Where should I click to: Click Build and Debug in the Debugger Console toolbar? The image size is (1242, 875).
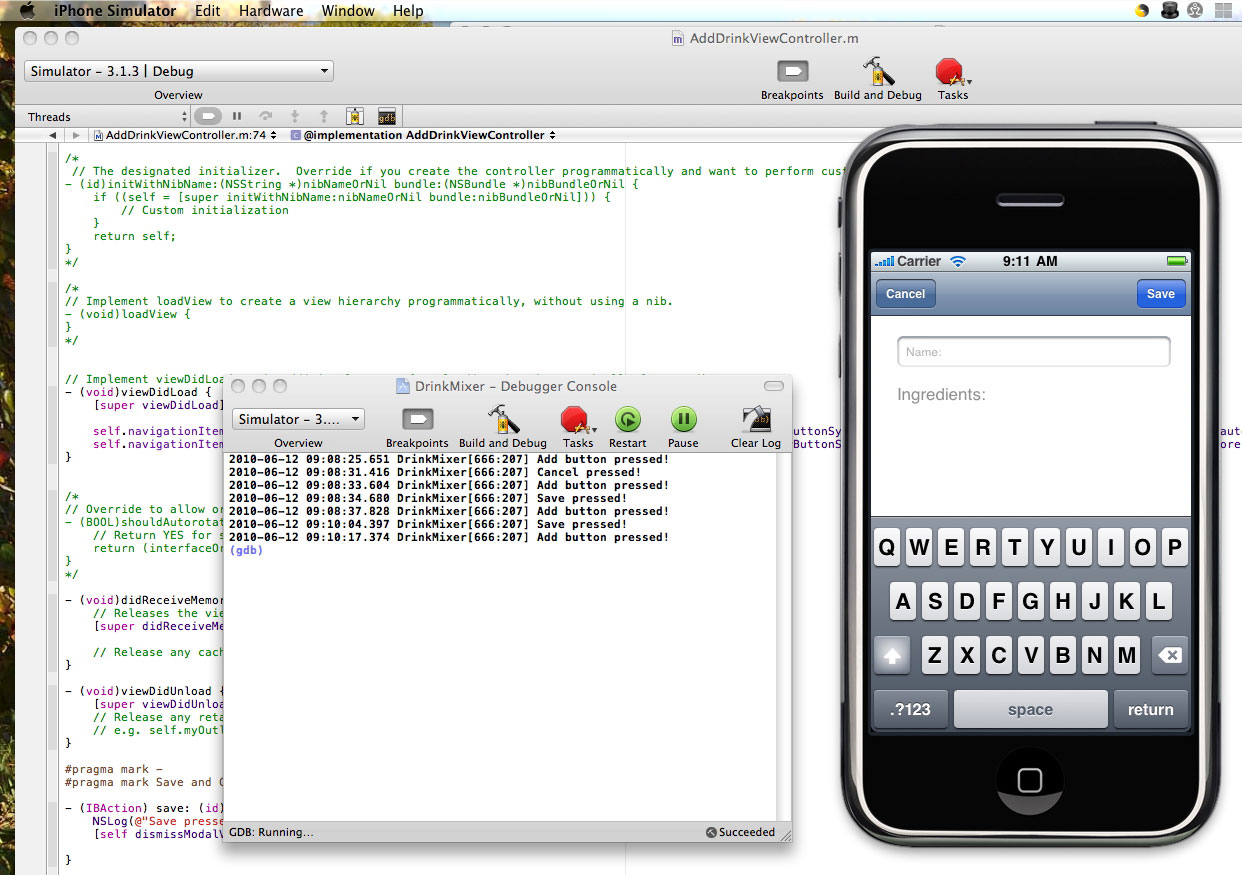(503, 419)
